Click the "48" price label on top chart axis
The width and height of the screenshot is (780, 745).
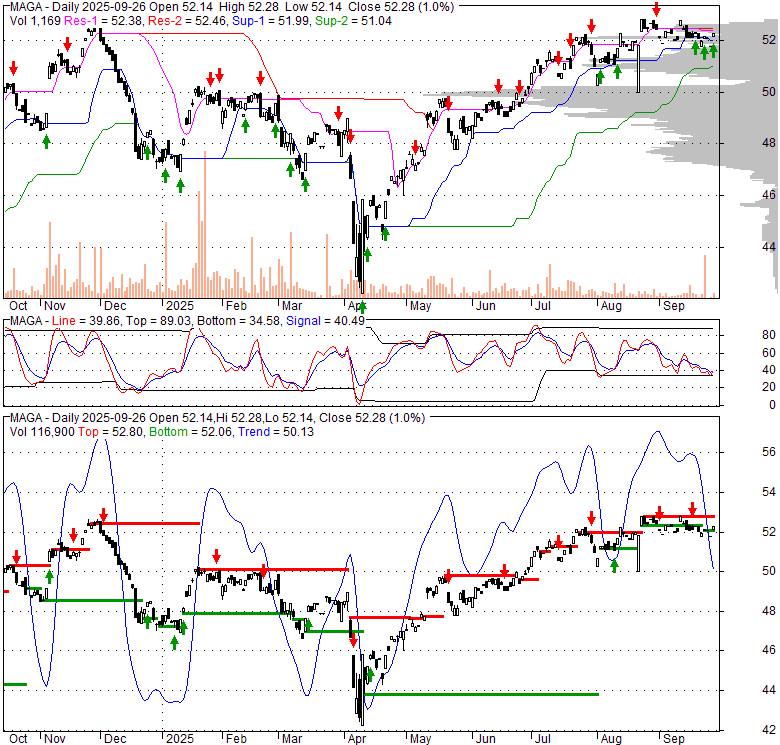[x=769, y=143]
